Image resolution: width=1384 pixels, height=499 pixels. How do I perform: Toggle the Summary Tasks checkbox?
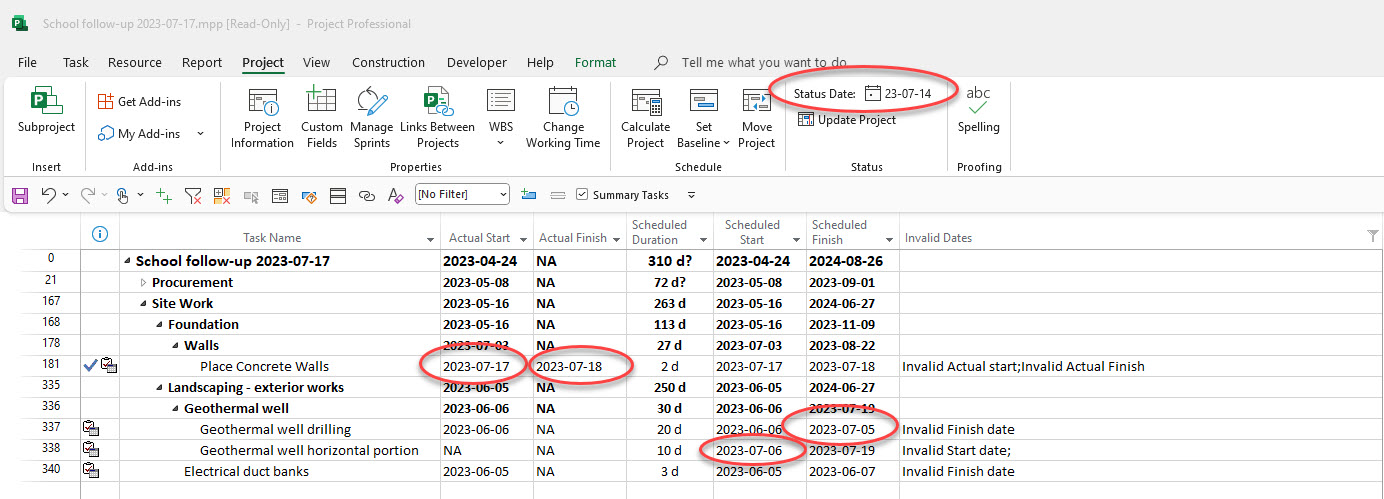tap(582, 195)
